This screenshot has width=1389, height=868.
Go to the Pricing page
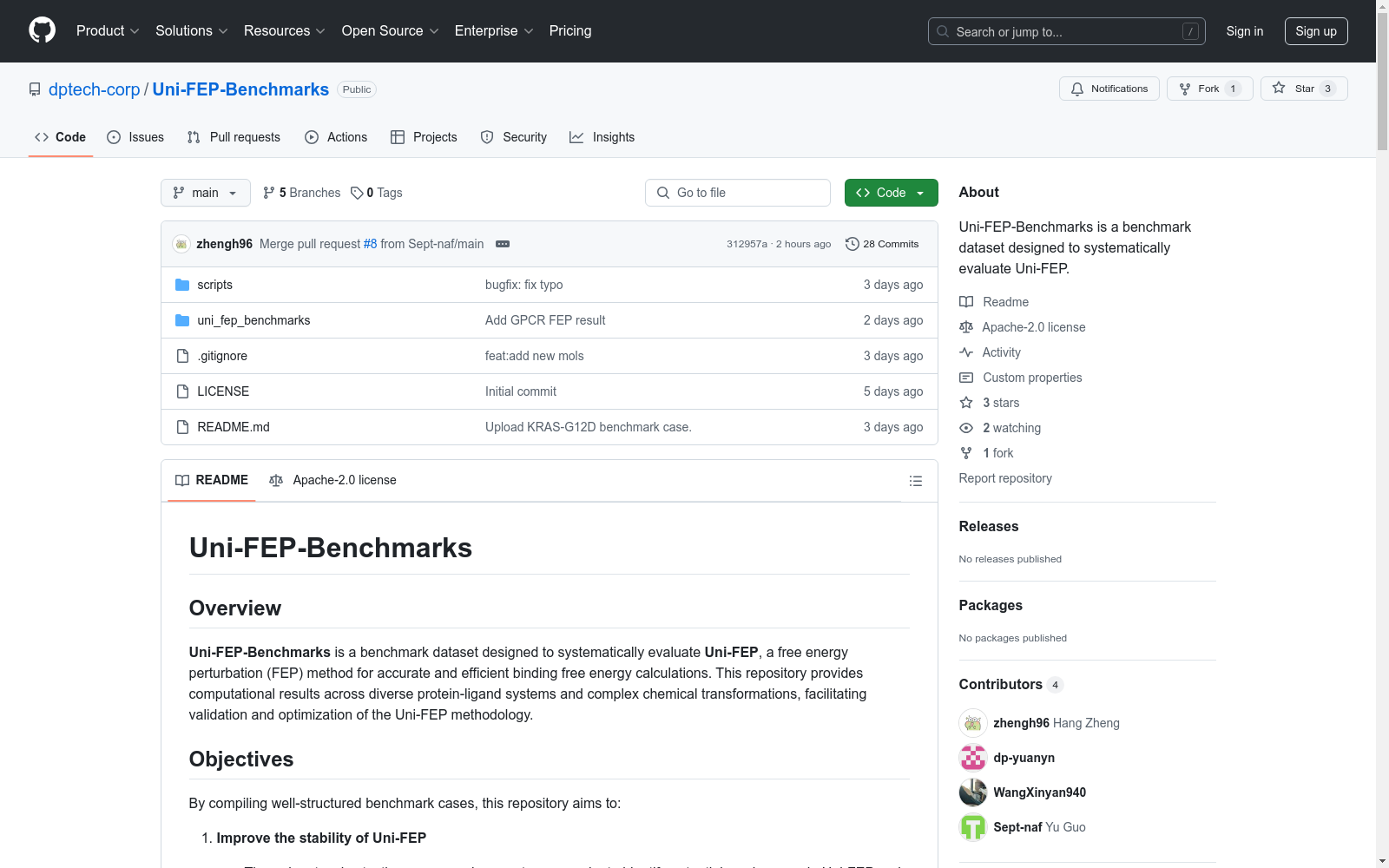coord(570,30)
